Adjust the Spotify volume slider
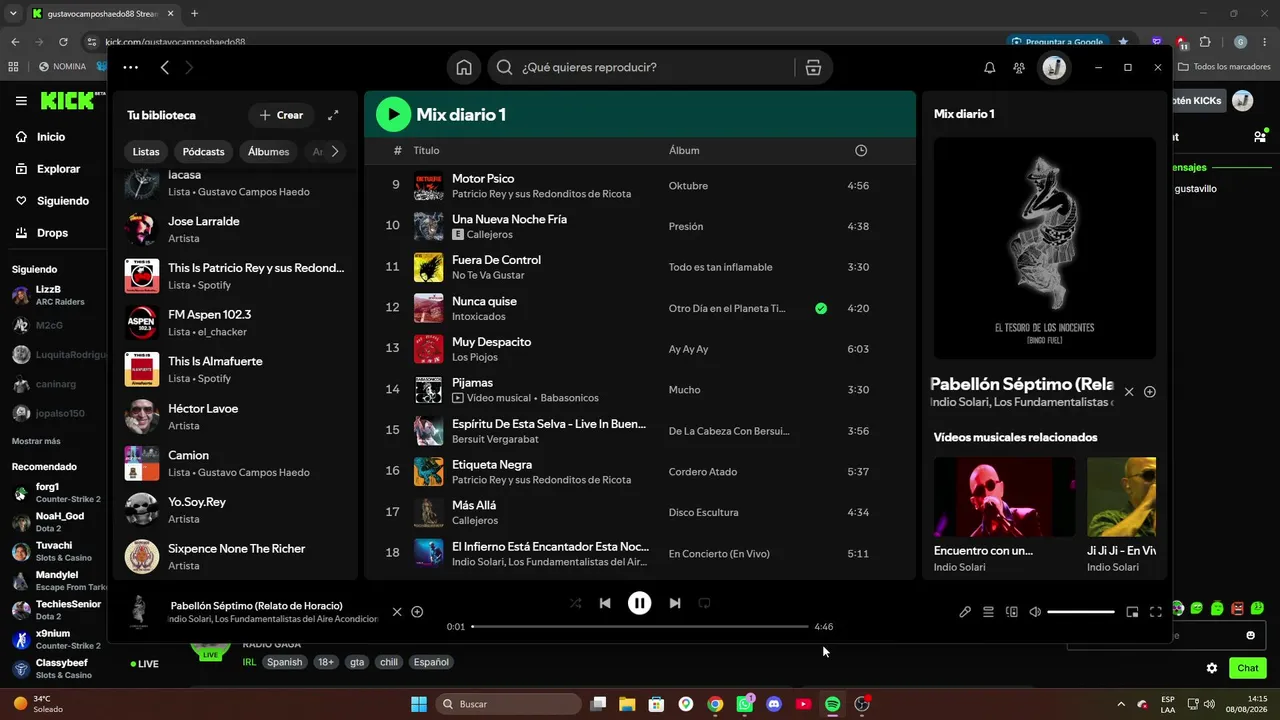Screen dimensions: 1280x720 (1081, 612)
